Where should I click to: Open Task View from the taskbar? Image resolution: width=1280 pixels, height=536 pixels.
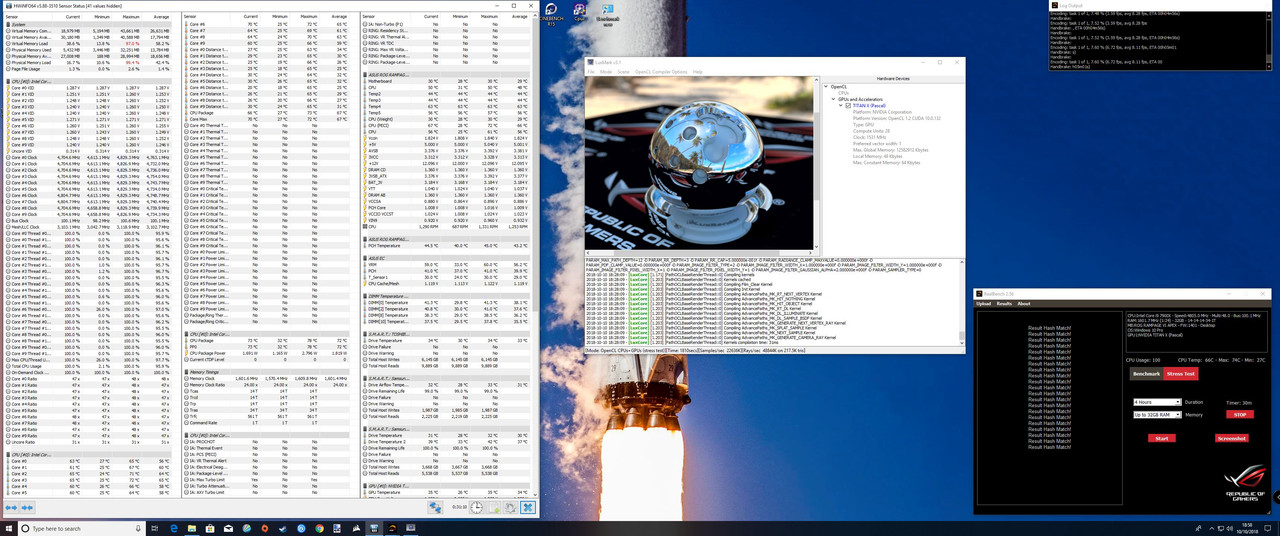155,528
